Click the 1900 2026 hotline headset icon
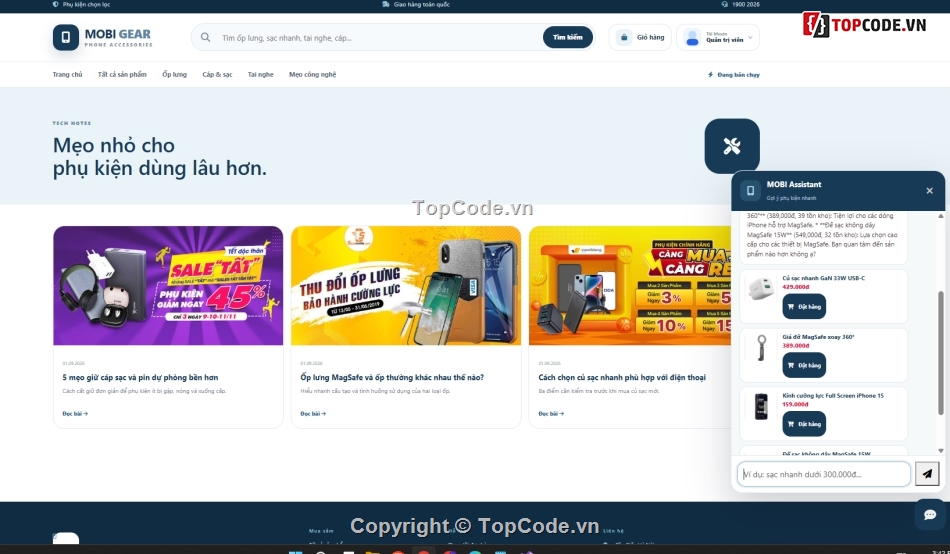950x554 pixels. click(725, 4)
